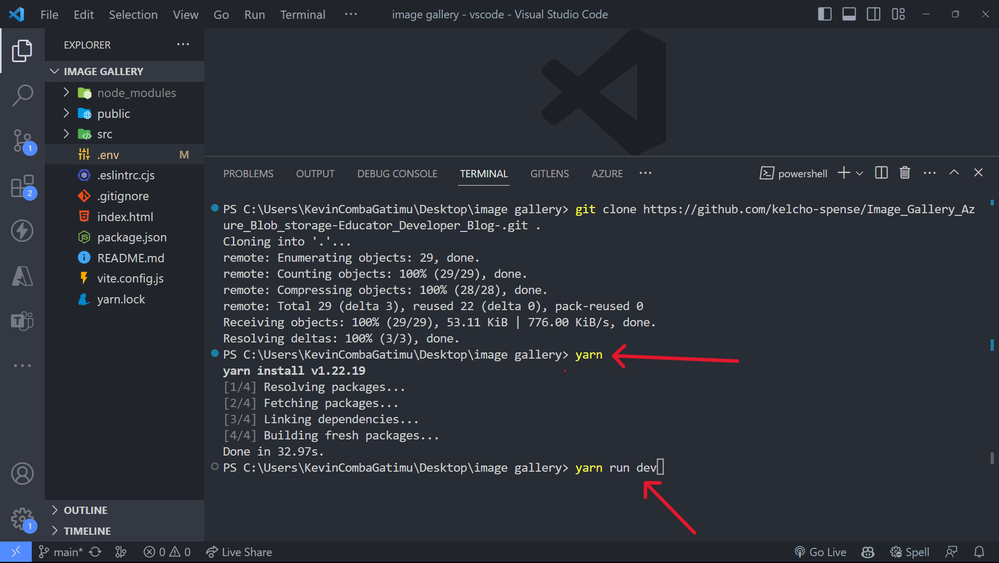Create new terminal plus icon
The image size is (999, 563).
tap(844, 173)
